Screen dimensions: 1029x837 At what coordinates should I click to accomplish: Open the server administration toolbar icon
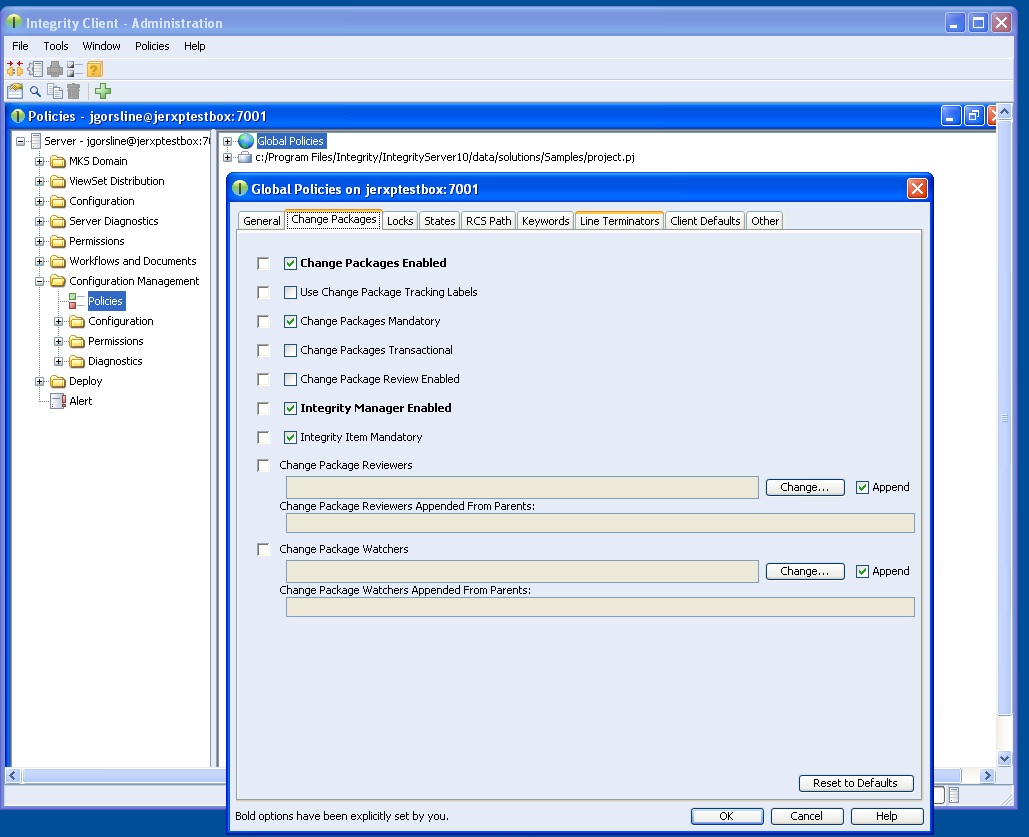tap(35, 68)
